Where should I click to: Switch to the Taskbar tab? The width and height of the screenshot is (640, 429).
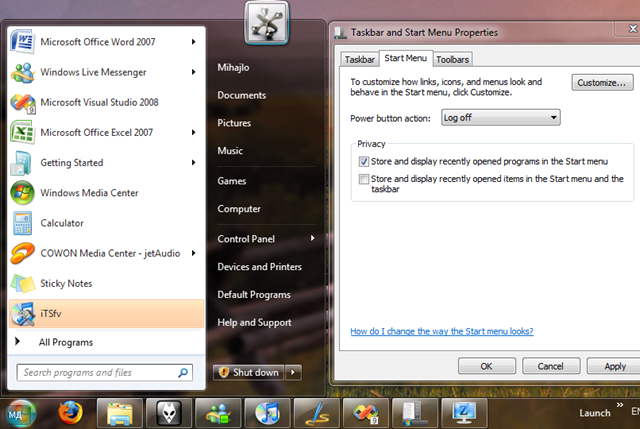coord(359,60)
